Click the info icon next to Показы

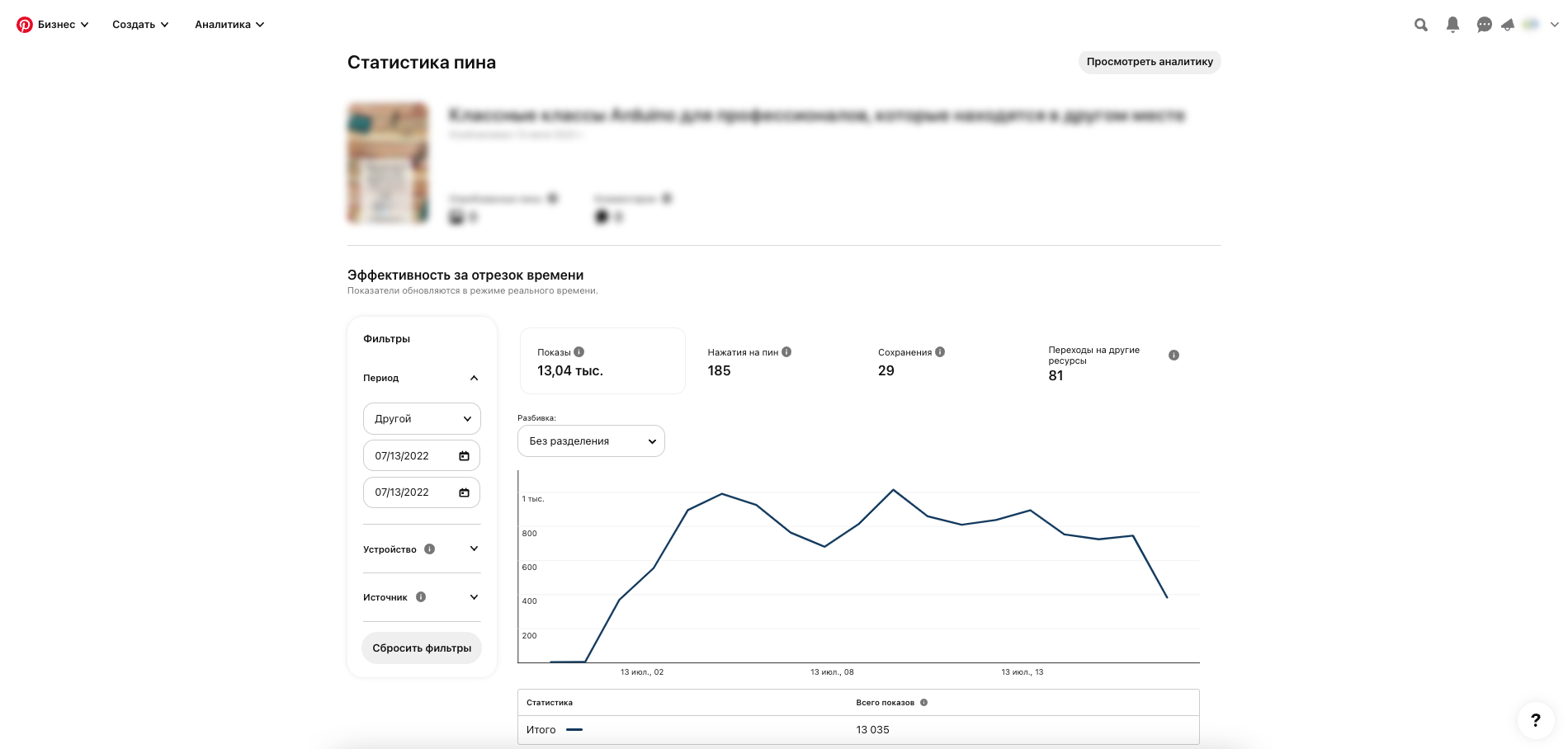(579, 352)
